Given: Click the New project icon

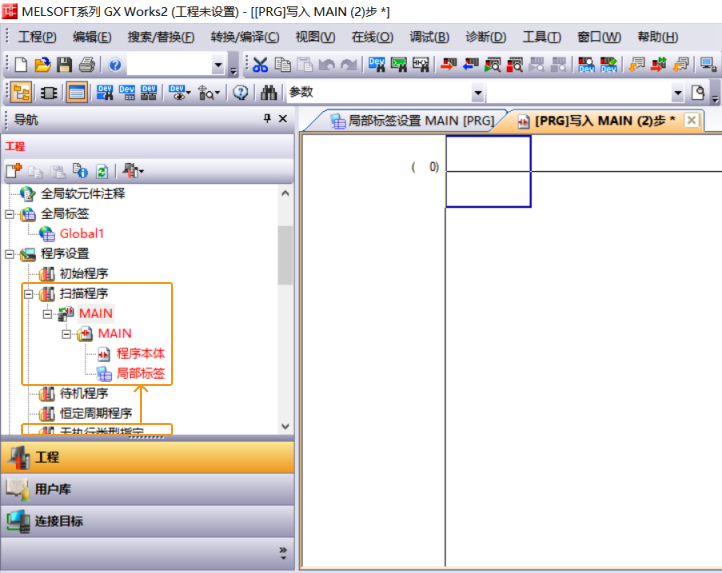Looking at the screenshot, I should [21, 65].
